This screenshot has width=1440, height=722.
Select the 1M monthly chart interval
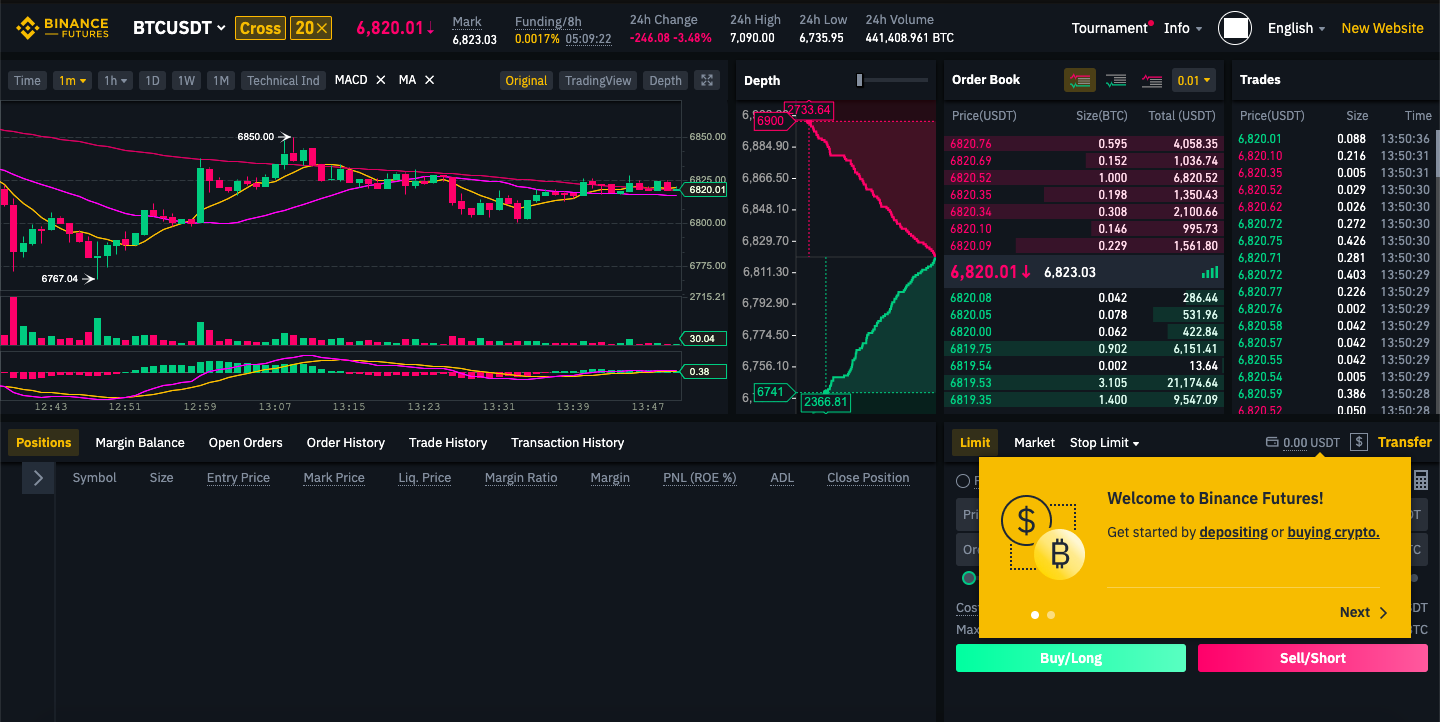(221, 80)
